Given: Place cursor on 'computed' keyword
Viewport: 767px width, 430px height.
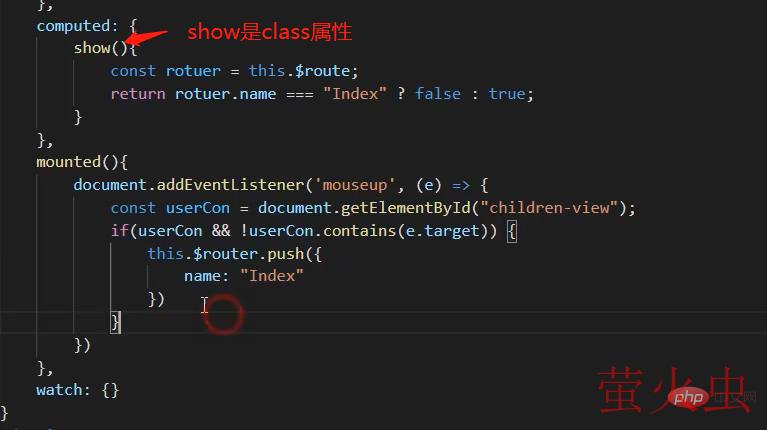Looking at the screenshot, I should tap(73, 25).
